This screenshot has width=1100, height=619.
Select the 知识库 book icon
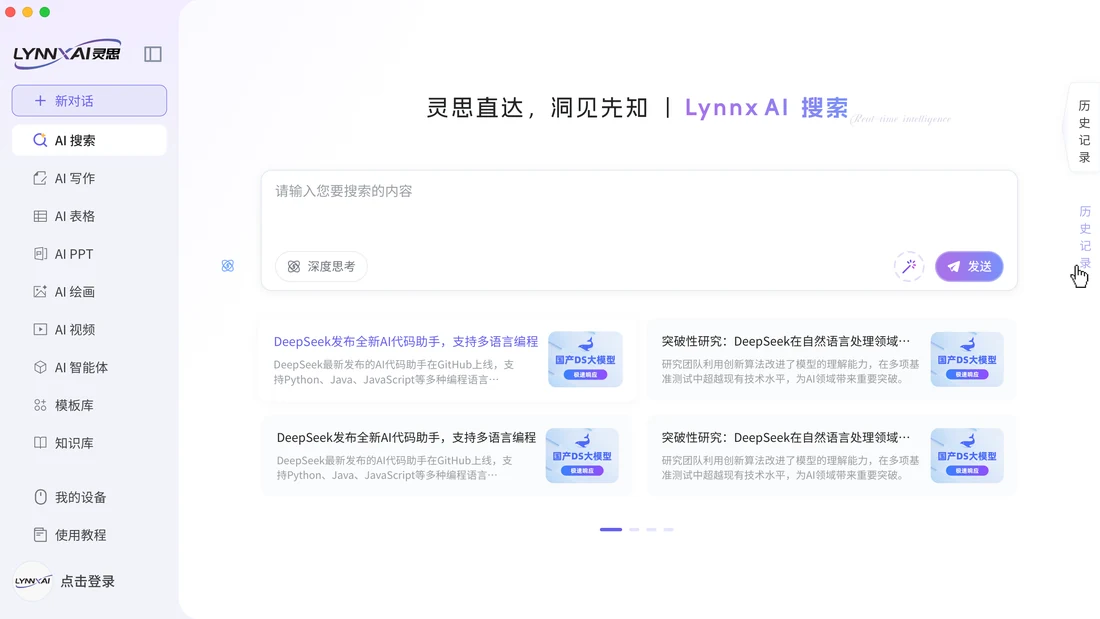coord(40,443)
